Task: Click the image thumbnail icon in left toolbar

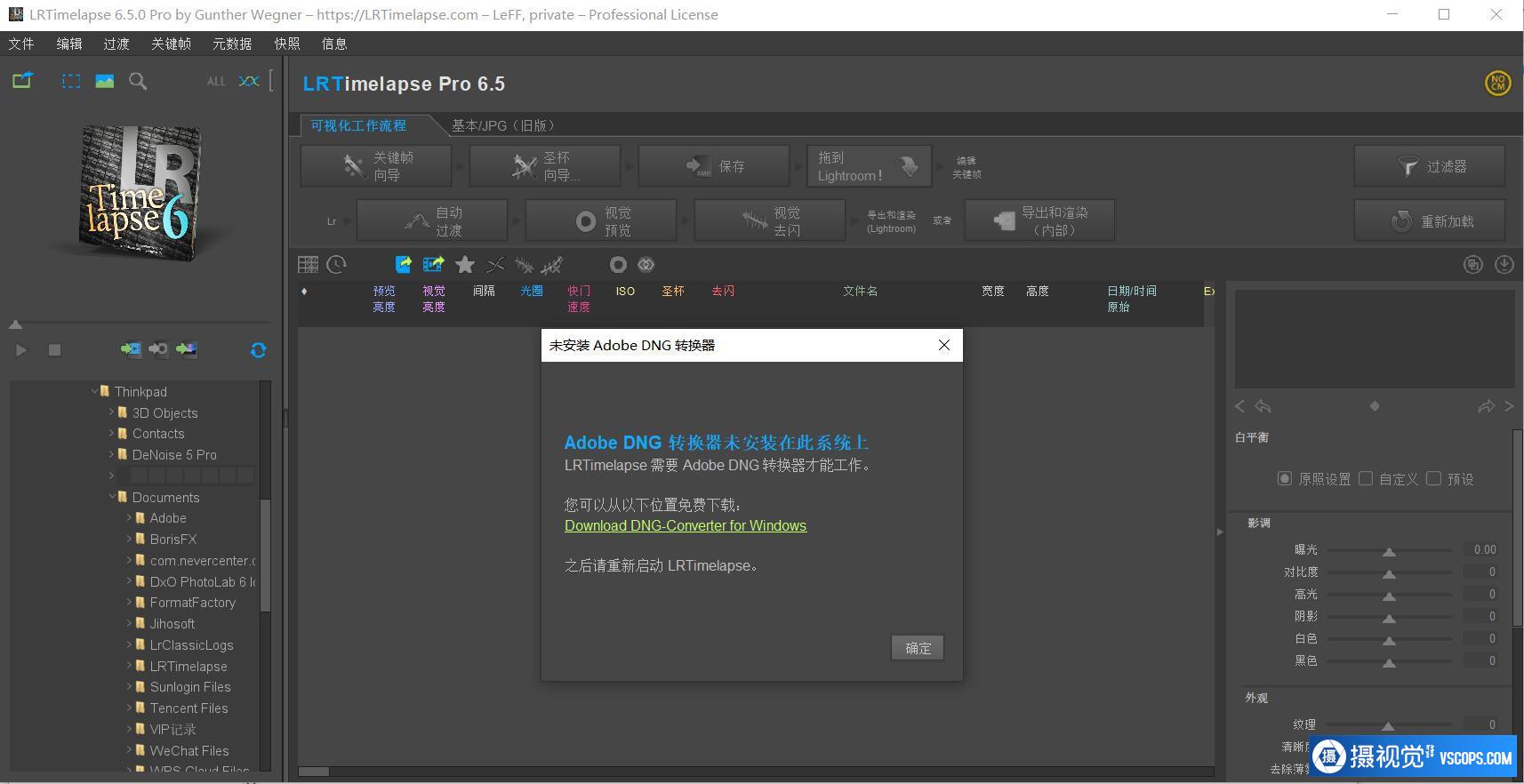Action: click(105, 82)
